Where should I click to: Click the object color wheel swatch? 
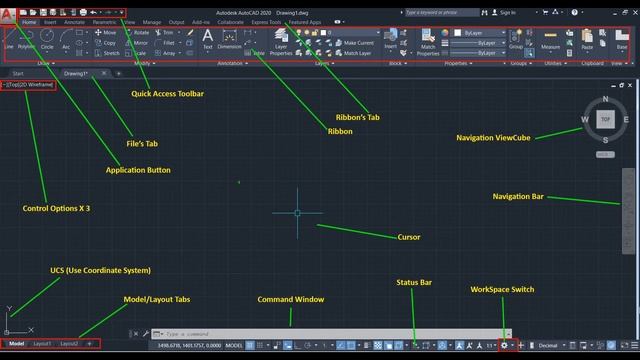[x=445, y=33]
